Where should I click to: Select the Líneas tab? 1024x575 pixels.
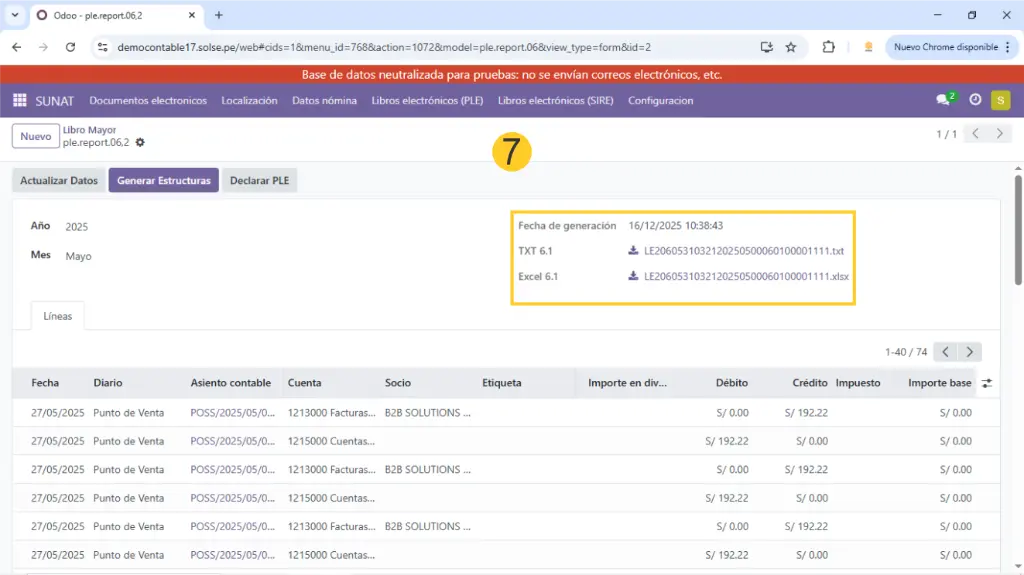(58, 316)
